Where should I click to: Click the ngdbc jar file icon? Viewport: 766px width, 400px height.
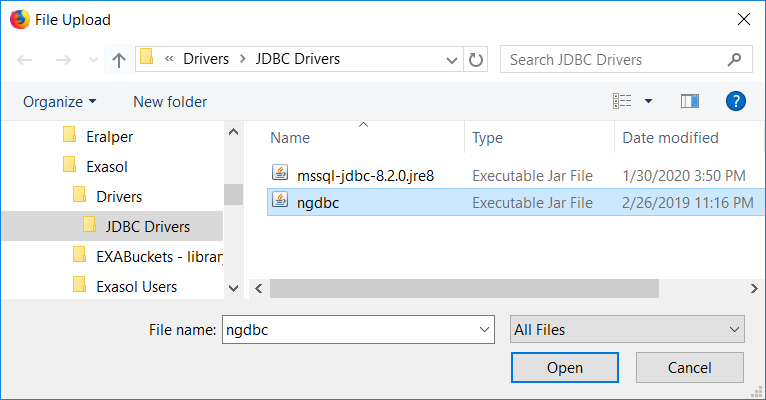pyautogui.click(x=280, y=200)
